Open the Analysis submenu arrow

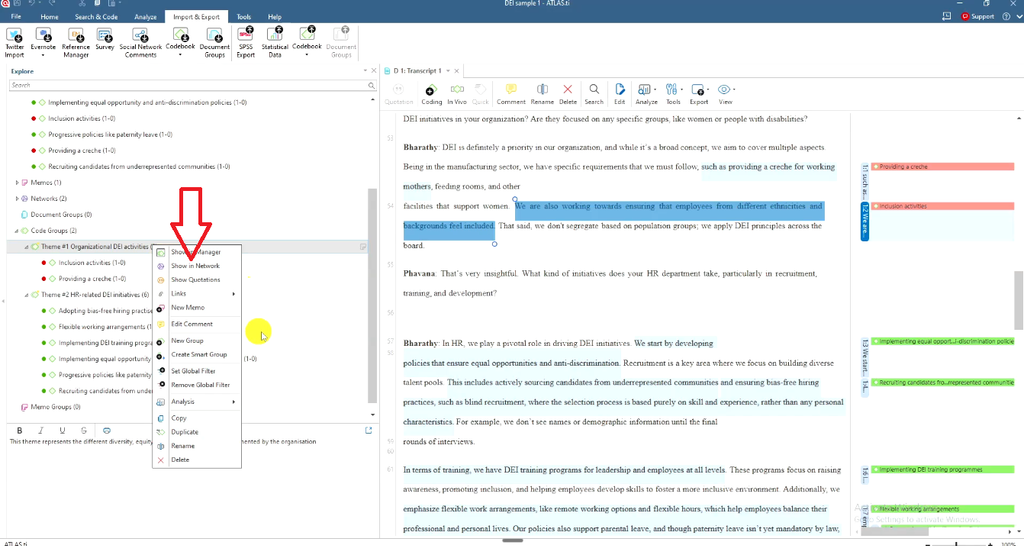pos(233,402)
